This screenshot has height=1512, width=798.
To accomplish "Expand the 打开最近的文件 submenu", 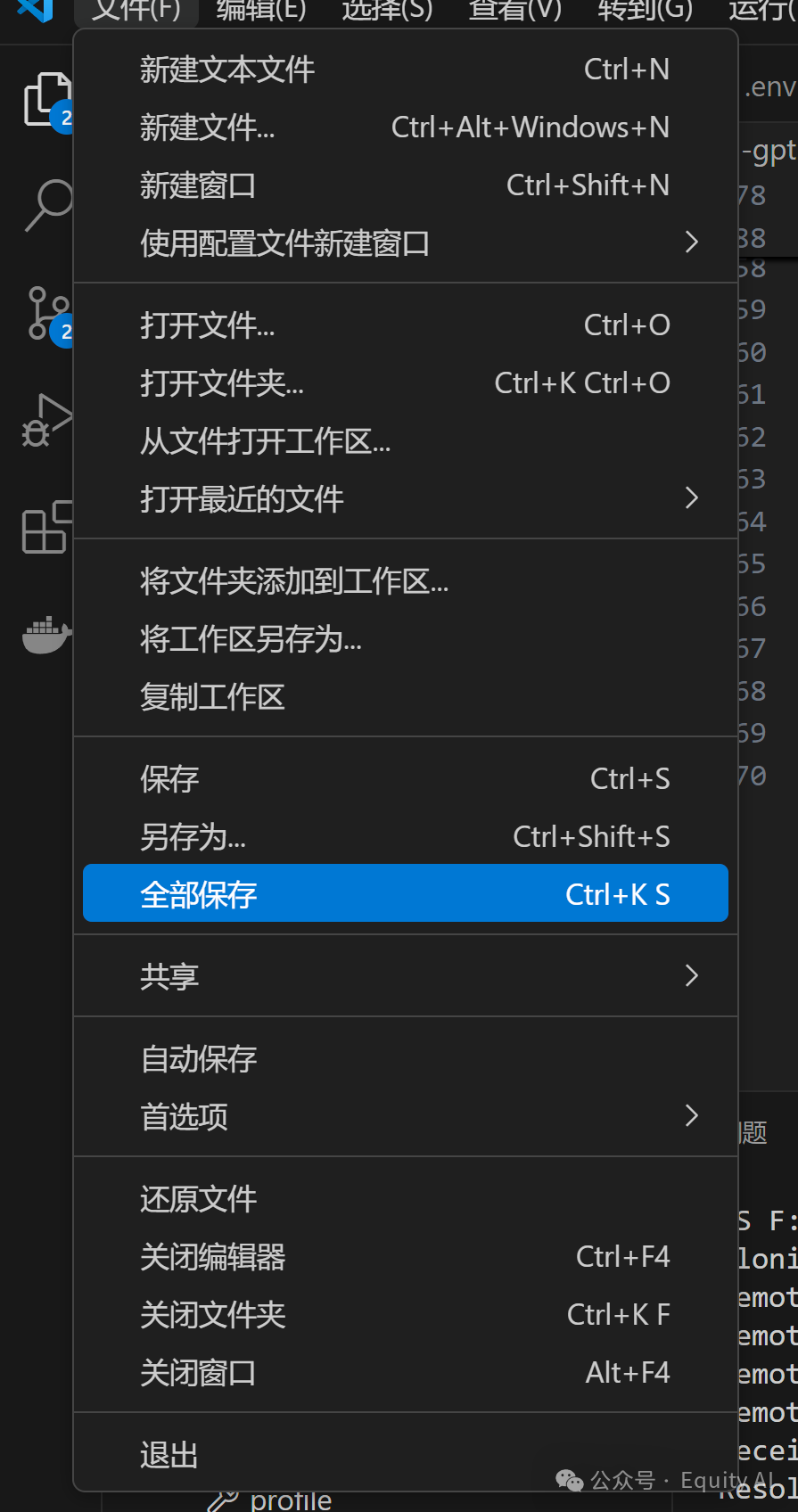I will click(x=406, y=498).
